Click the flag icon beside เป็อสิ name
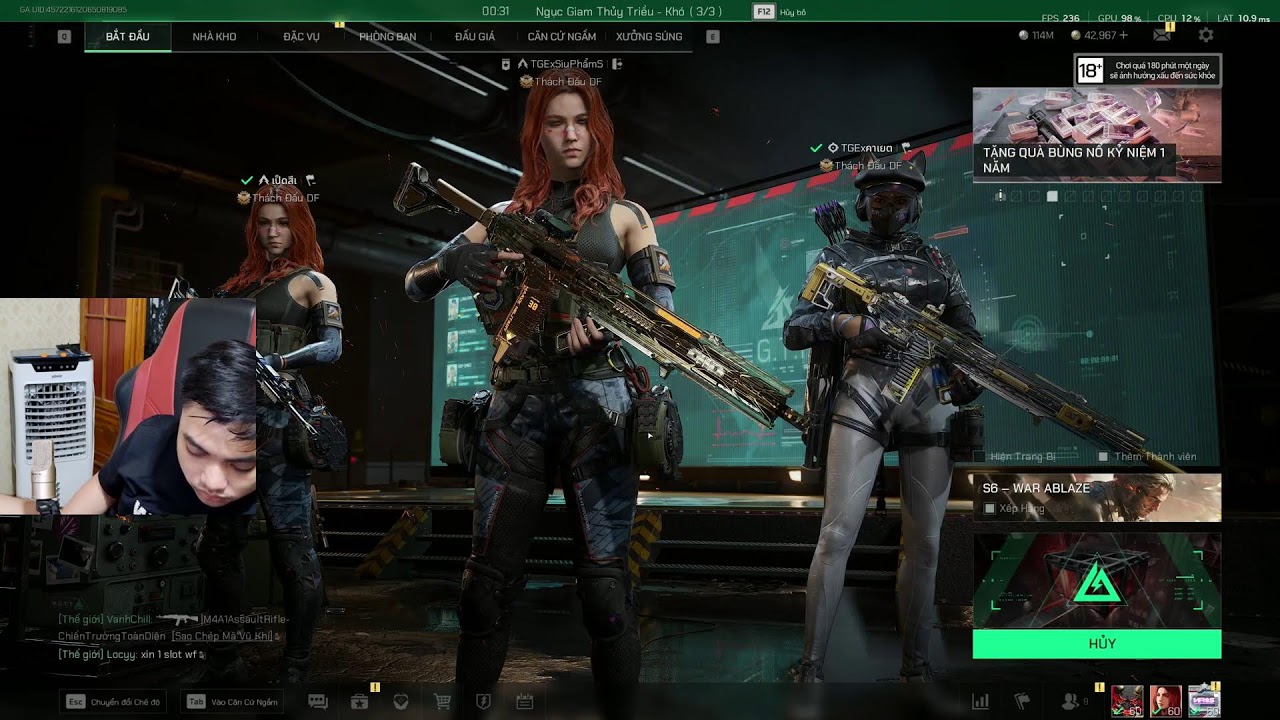1280x720 pixels. [x=310, y=180]
